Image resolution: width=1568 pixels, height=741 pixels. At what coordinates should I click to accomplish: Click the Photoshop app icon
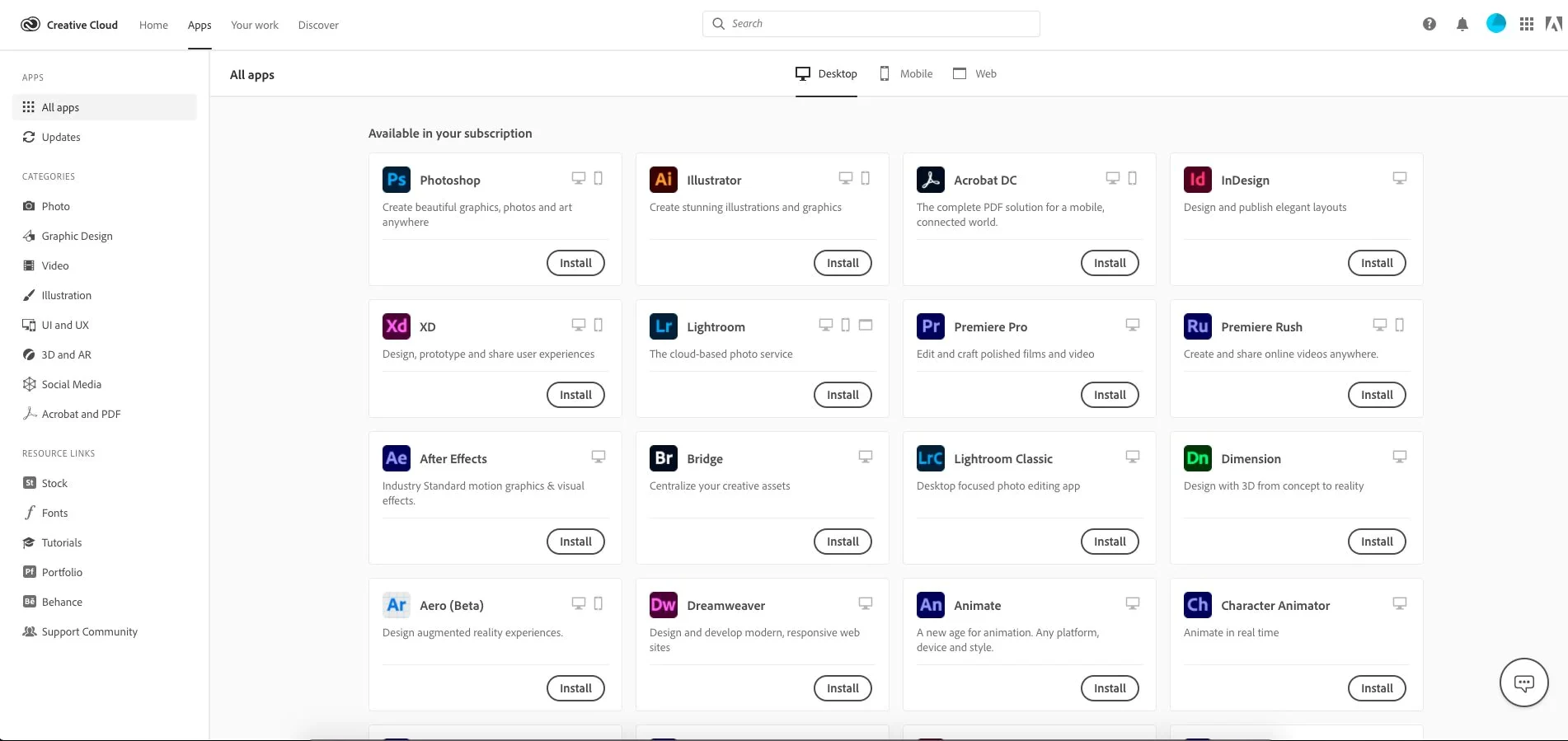(x=397, y=180)
